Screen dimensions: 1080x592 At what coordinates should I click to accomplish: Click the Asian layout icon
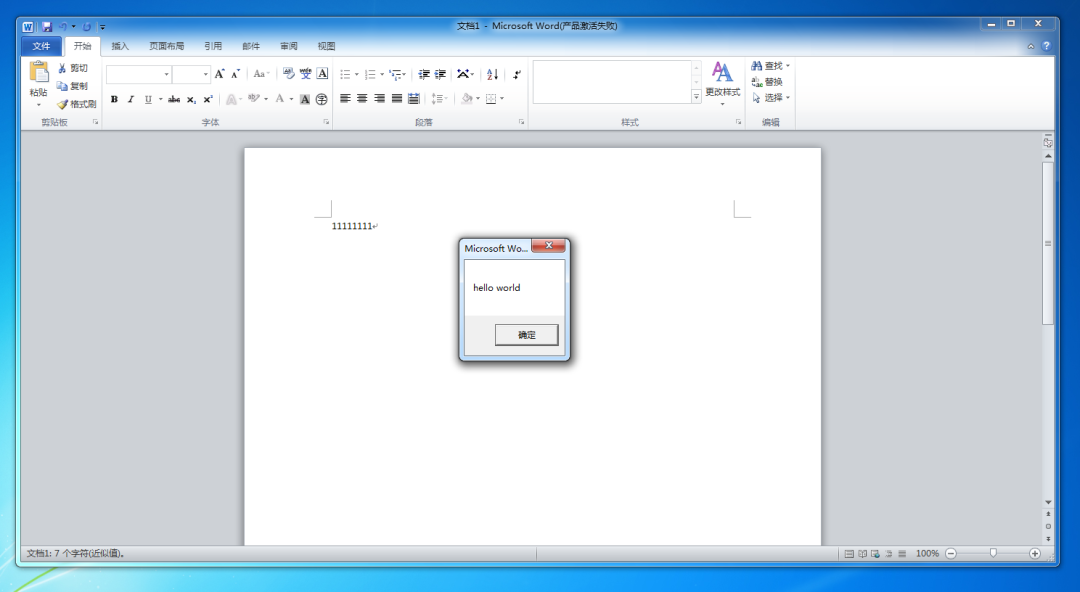(464, 74)
